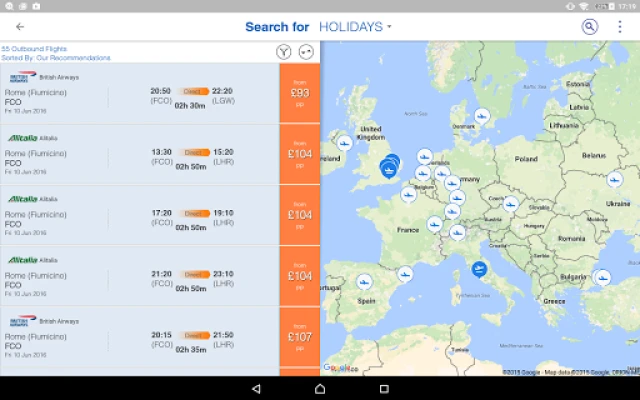Image resolution: width=640 pixels, height=400 pixels.
Task: Click '02h 30m' duration on first flight
Action: tap(190, 106)
